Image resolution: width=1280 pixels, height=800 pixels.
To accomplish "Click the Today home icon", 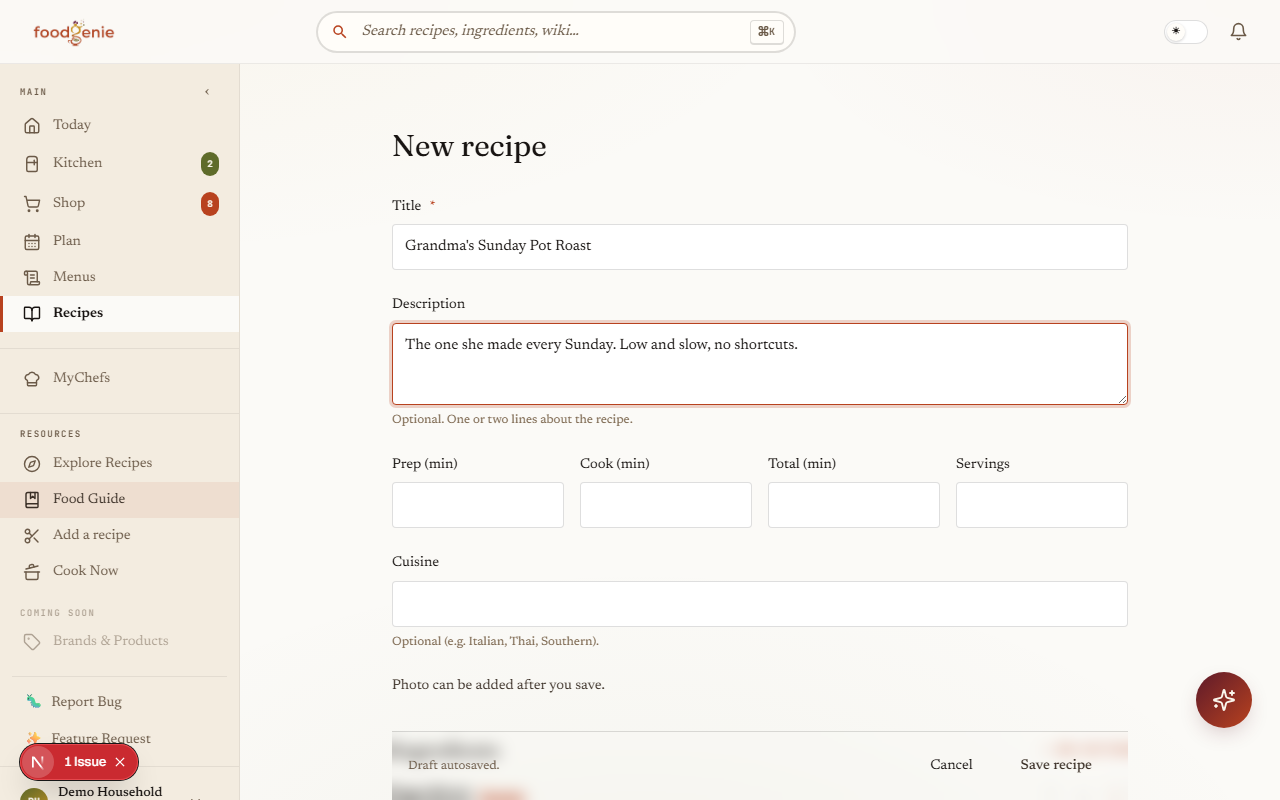I will [32, 125].
